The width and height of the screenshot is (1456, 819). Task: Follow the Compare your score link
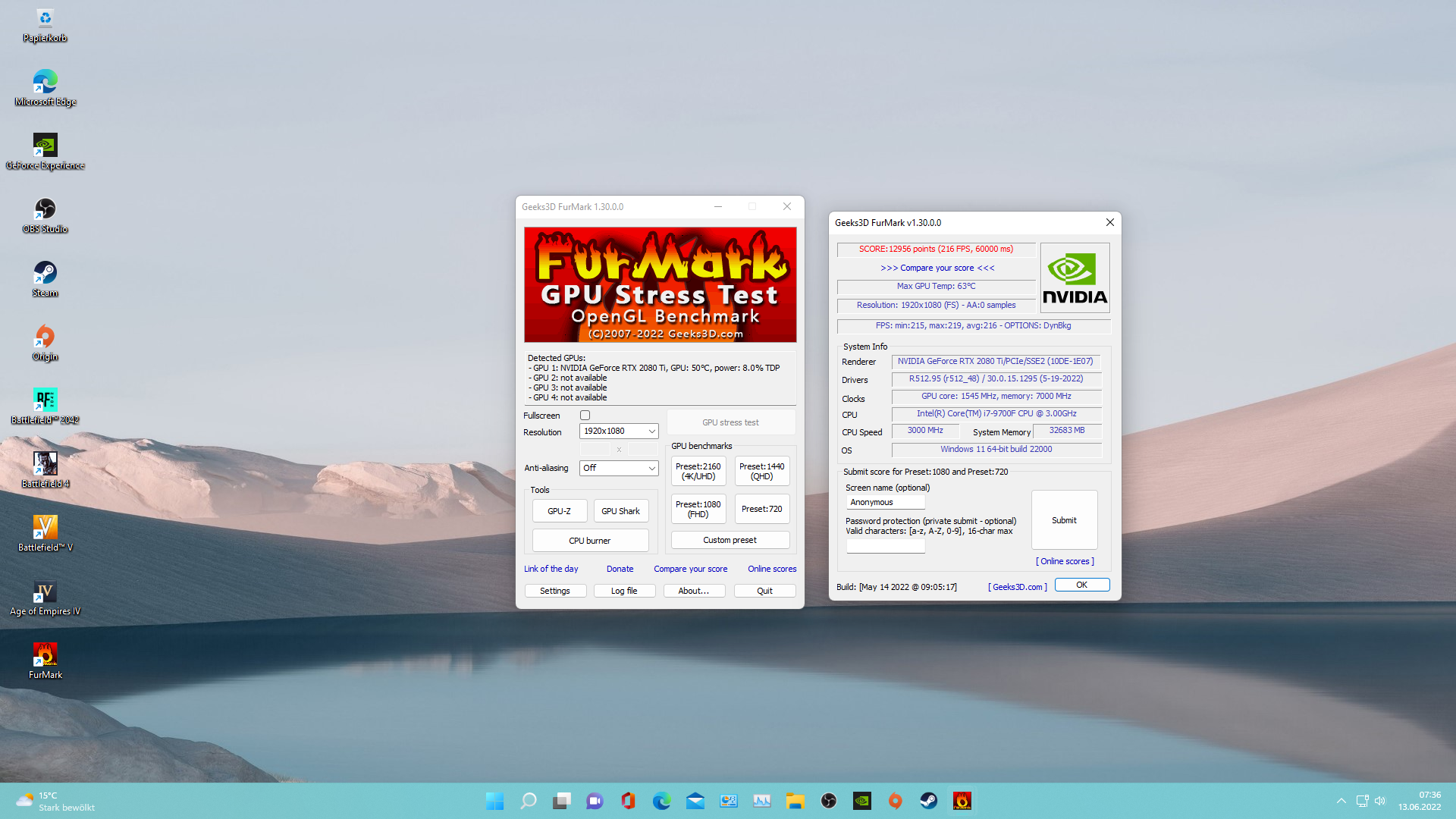[690, 569]
